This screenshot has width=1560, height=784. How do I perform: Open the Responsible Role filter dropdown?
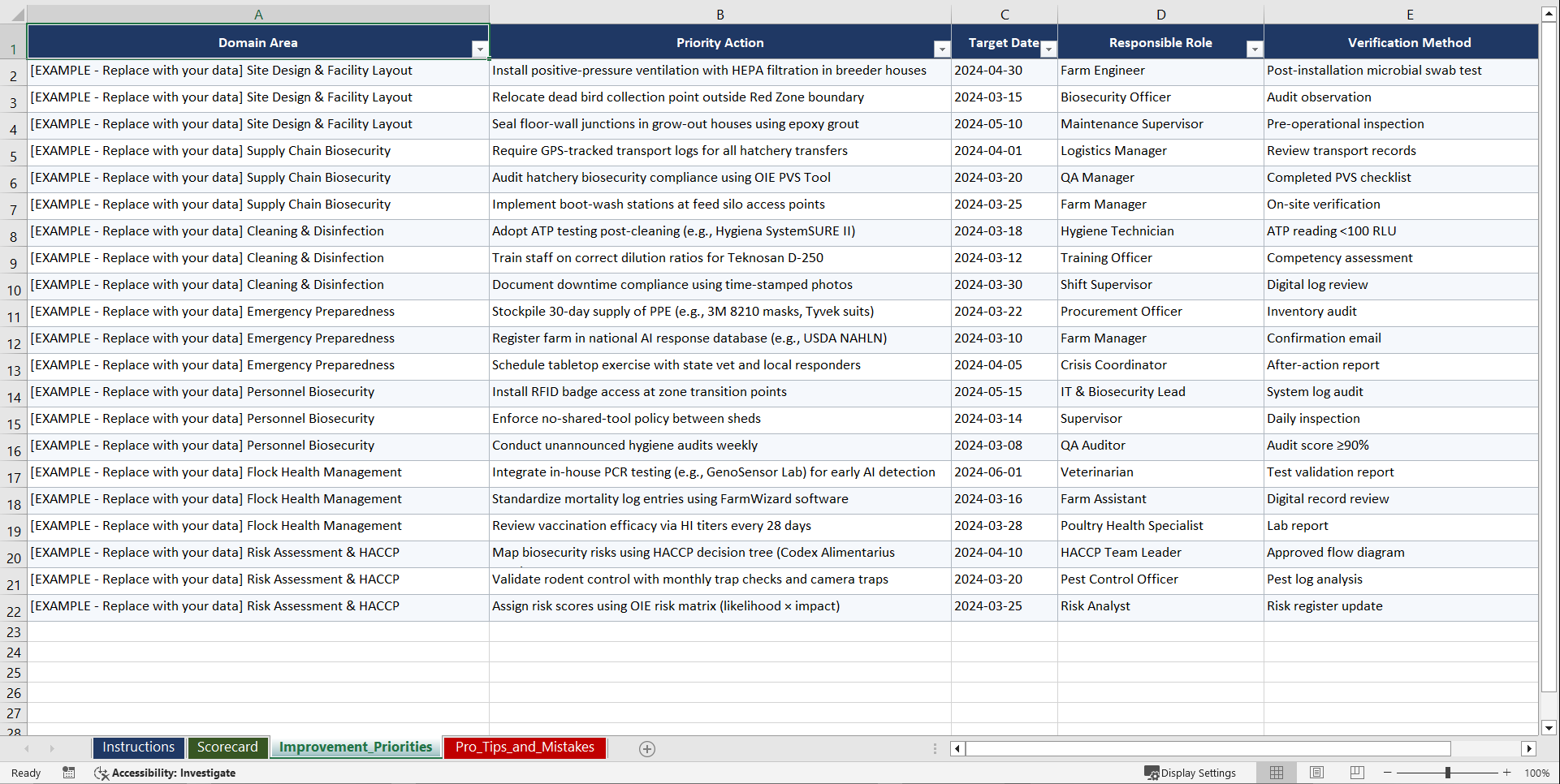(x=1255, y=49)
